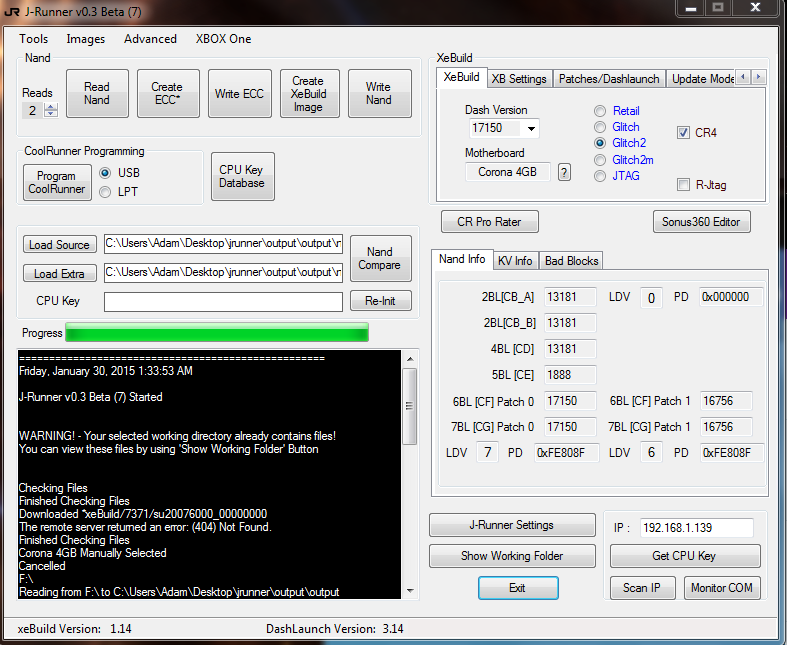Click 6BL [CF] Patch 1 value 16756
This screenshot has width=787, height=645.
click(x=726, y=401)
